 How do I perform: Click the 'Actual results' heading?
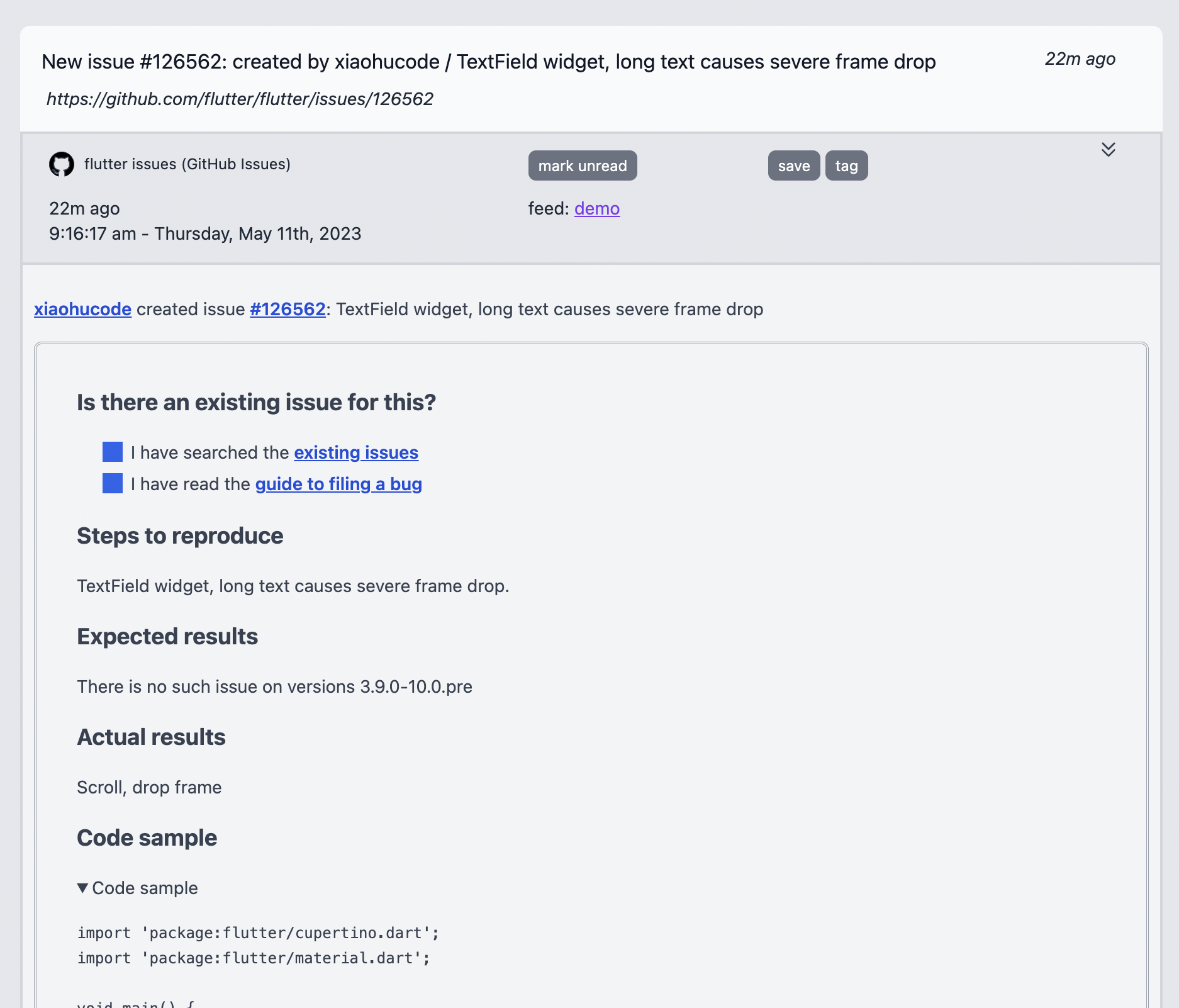click(x=151, y=737)
